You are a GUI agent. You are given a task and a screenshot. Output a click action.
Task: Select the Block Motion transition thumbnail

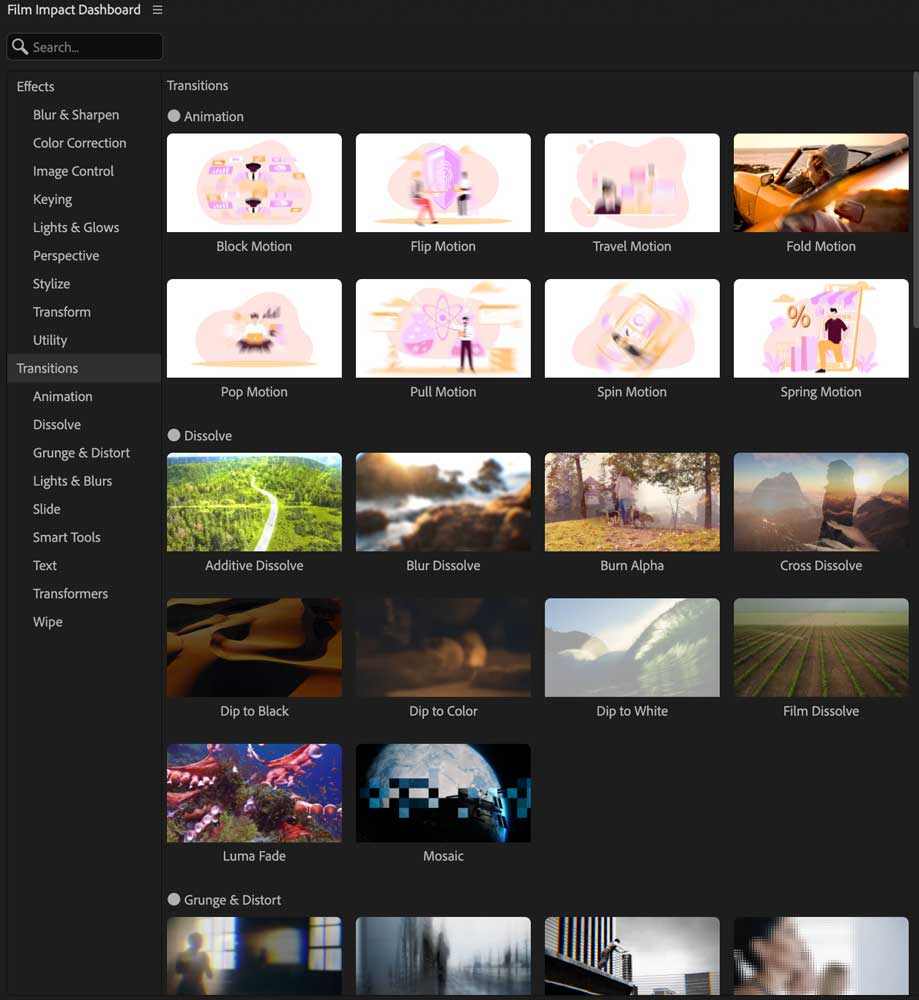[254, 183]
